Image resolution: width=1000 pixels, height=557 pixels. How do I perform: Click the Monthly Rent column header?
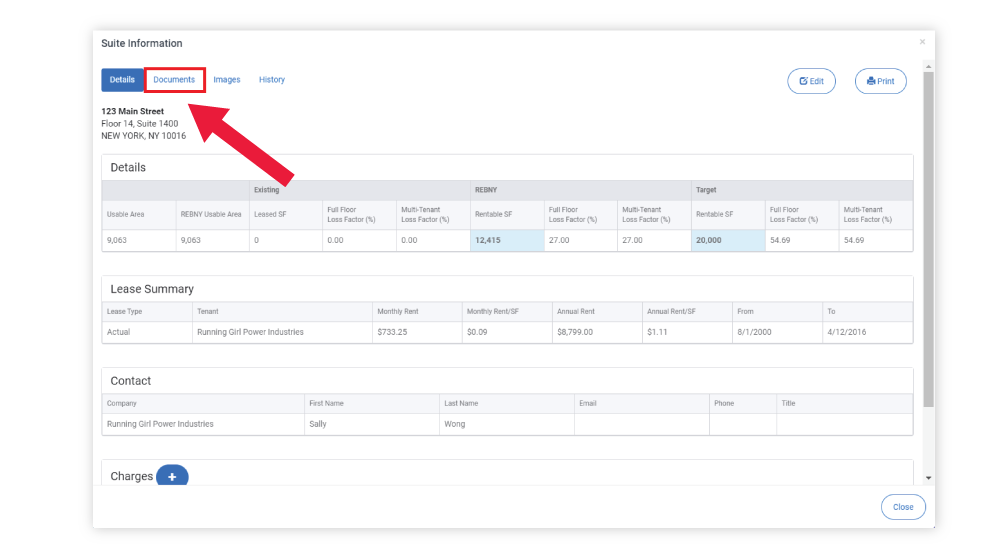click(398, 311)
